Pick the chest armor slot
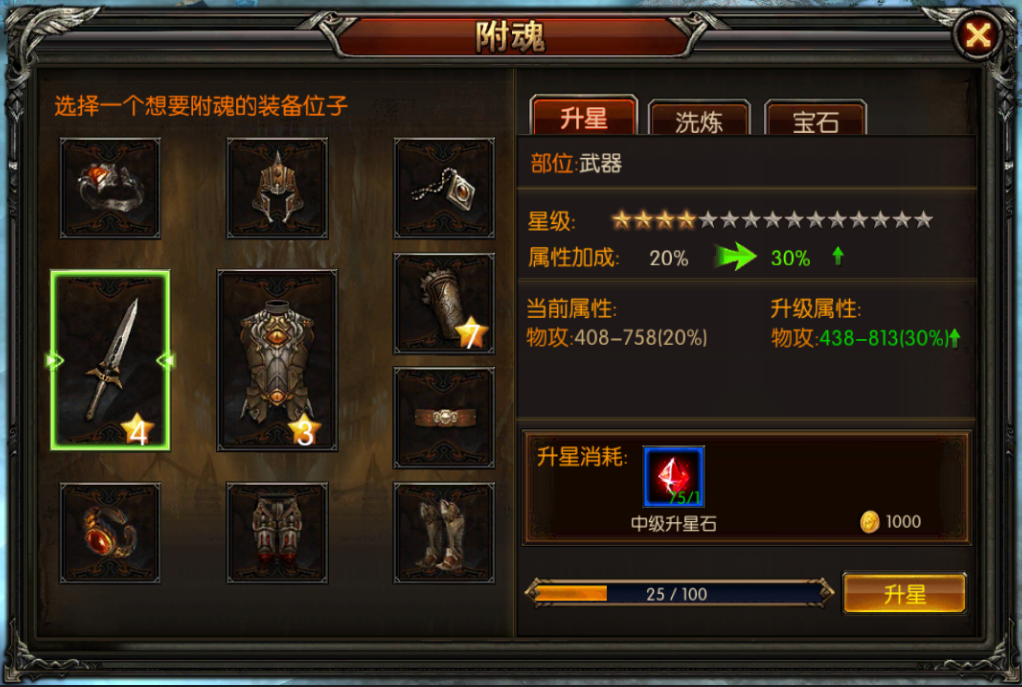 [x=277, y=360]
